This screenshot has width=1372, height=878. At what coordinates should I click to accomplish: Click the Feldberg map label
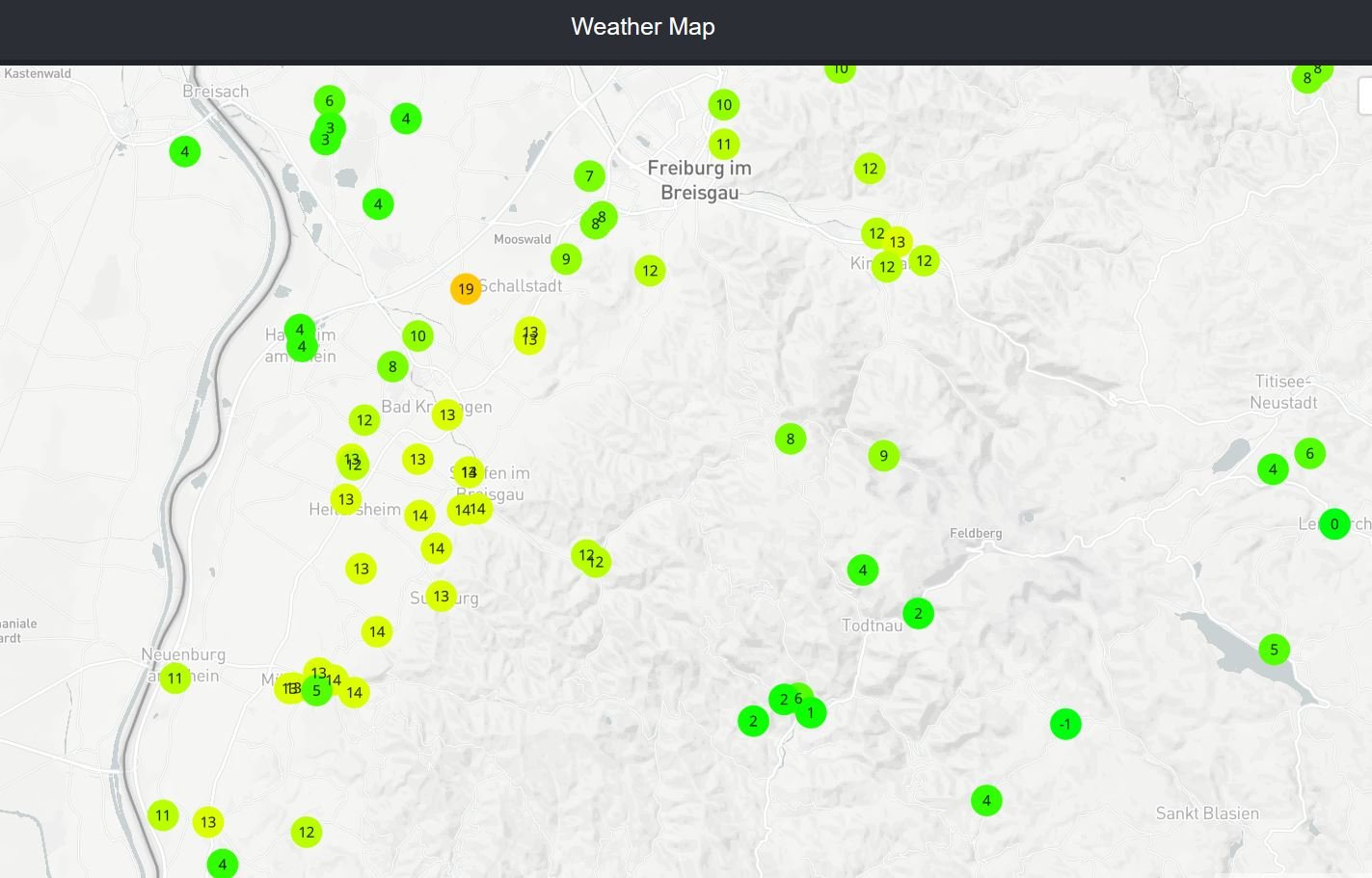[976, 533]
